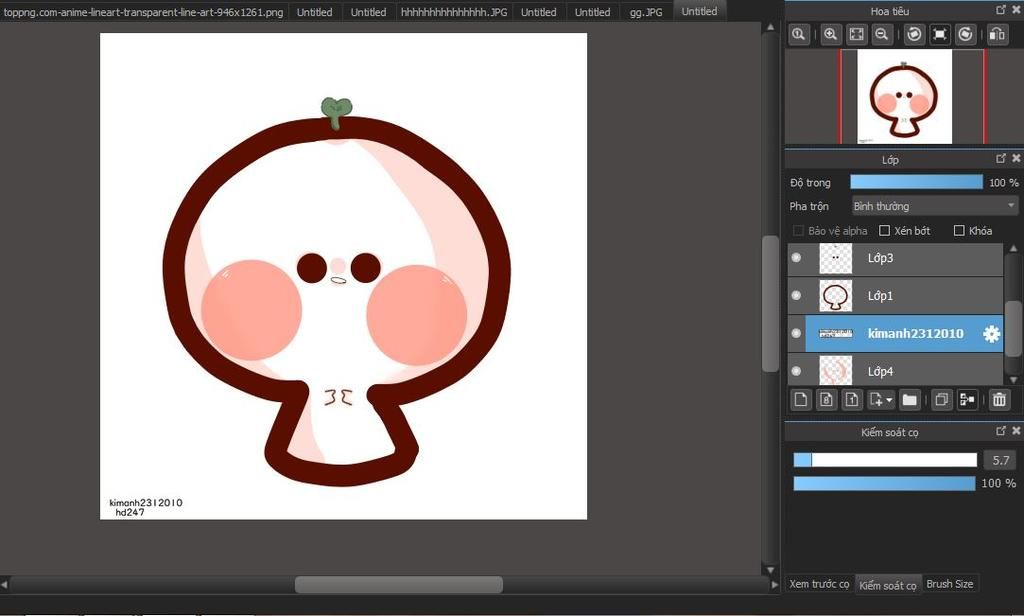
Task: Undock the Kiểm soát cọ panel
Action: click(x=1001, y=431)
